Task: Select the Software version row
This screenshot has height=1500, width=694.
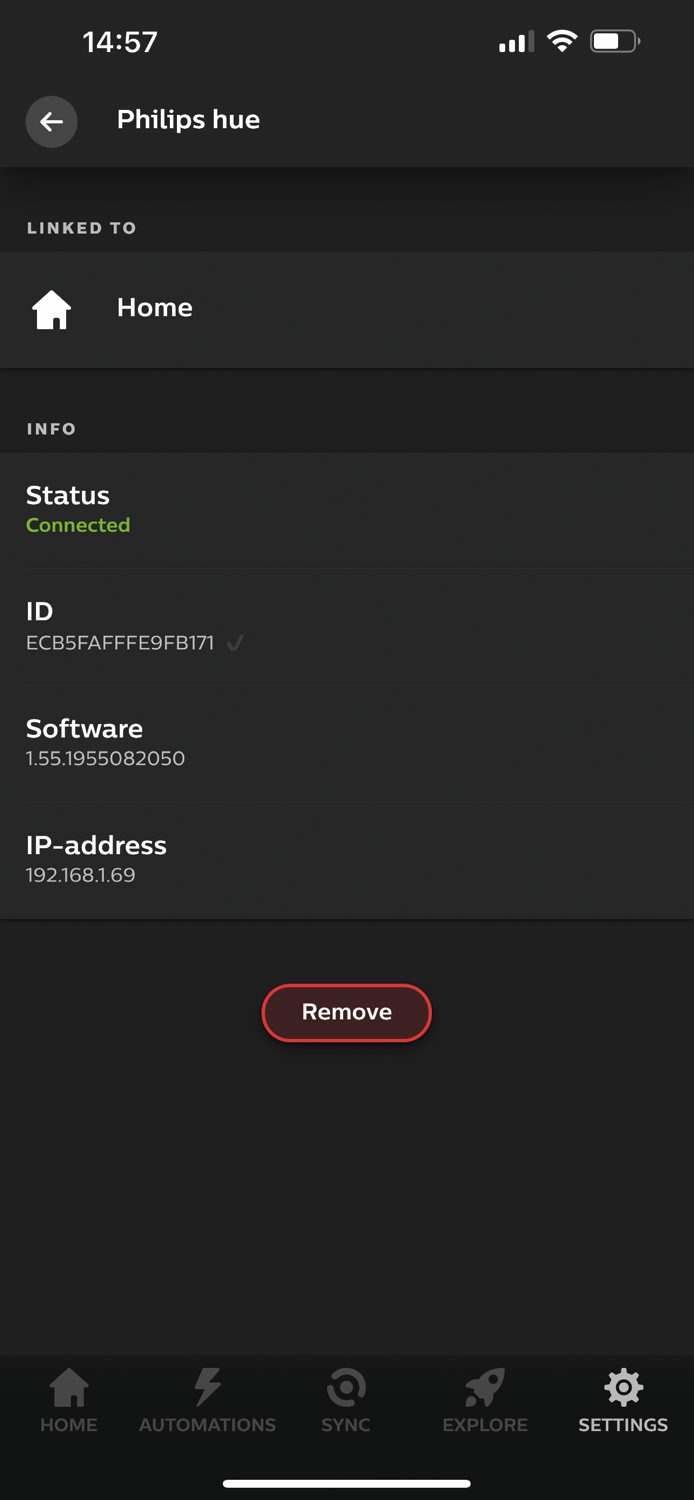Action: pos(347,744)
